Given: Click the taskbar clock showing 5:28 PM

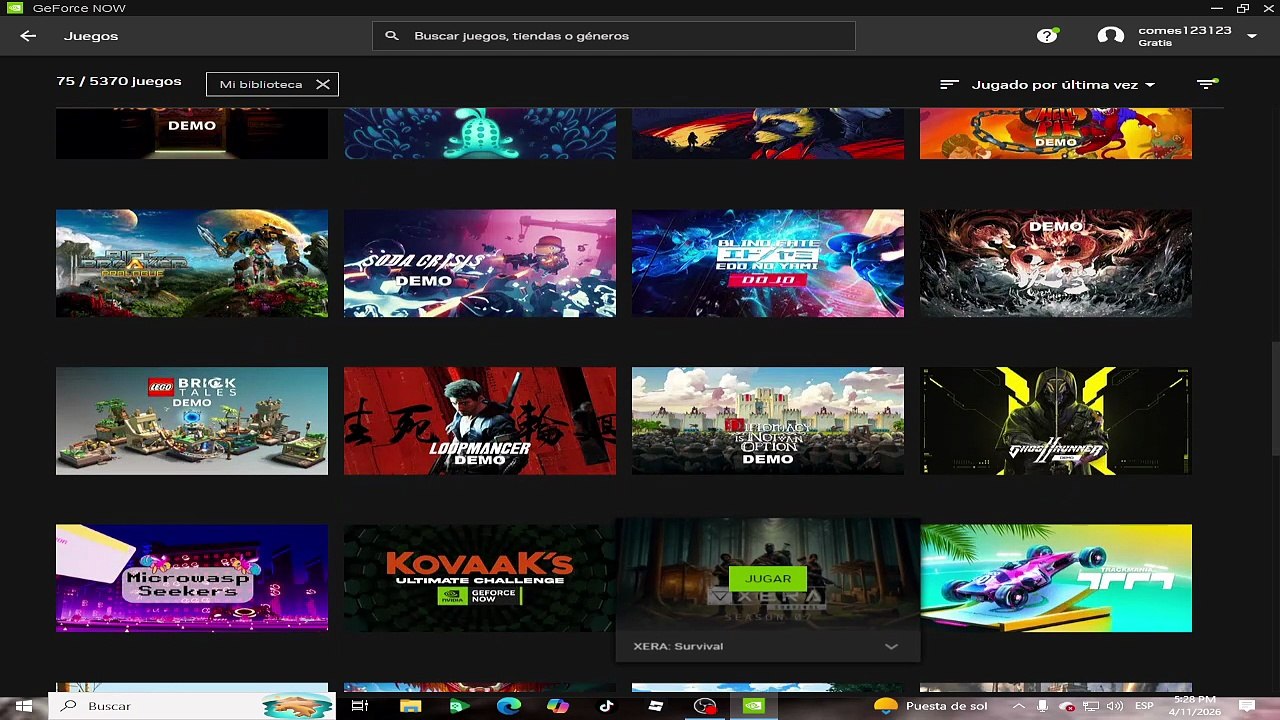Looking at the screenshot, I should tap(1195, 706).
